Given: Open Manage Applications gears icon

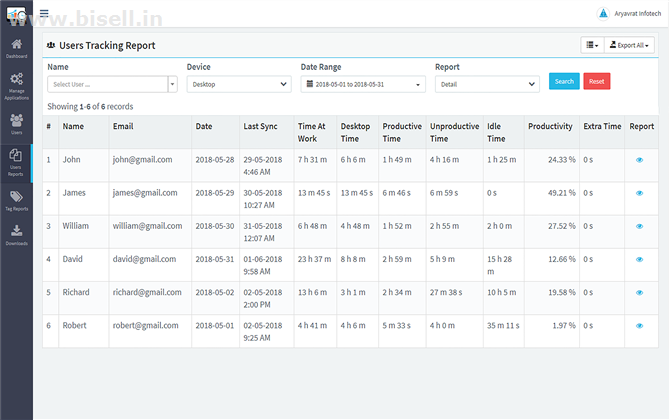Looking at the screenshot, I should (16, 79).
